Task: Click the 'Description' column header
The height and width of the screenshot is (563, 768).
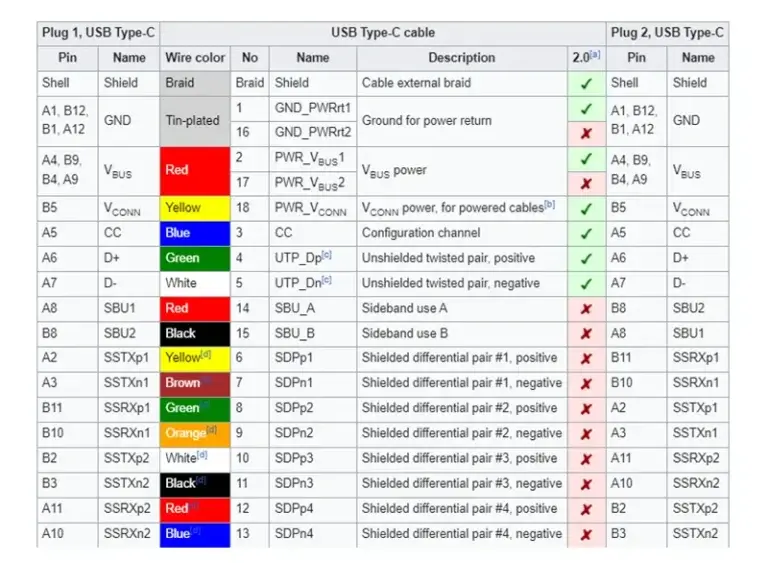Action: coord(461,58)
